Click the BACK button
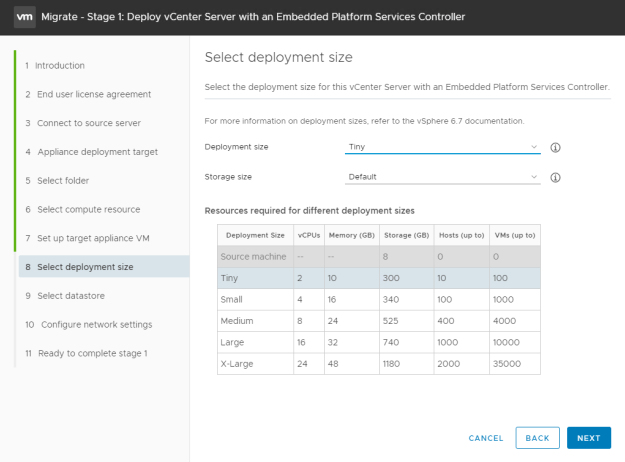The width and height of the screenshot is (625, 462). pos(537,438)
